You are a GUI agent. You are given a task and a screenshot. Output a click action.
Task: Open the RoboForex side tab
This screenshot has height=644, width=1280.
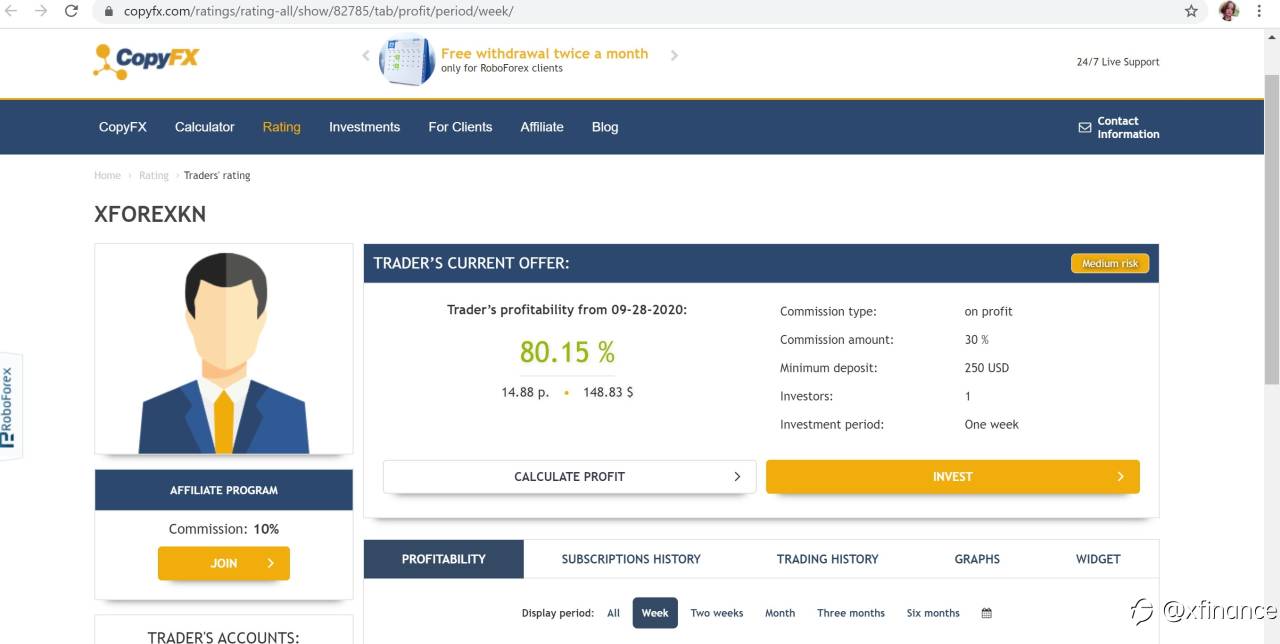[10, 406]
